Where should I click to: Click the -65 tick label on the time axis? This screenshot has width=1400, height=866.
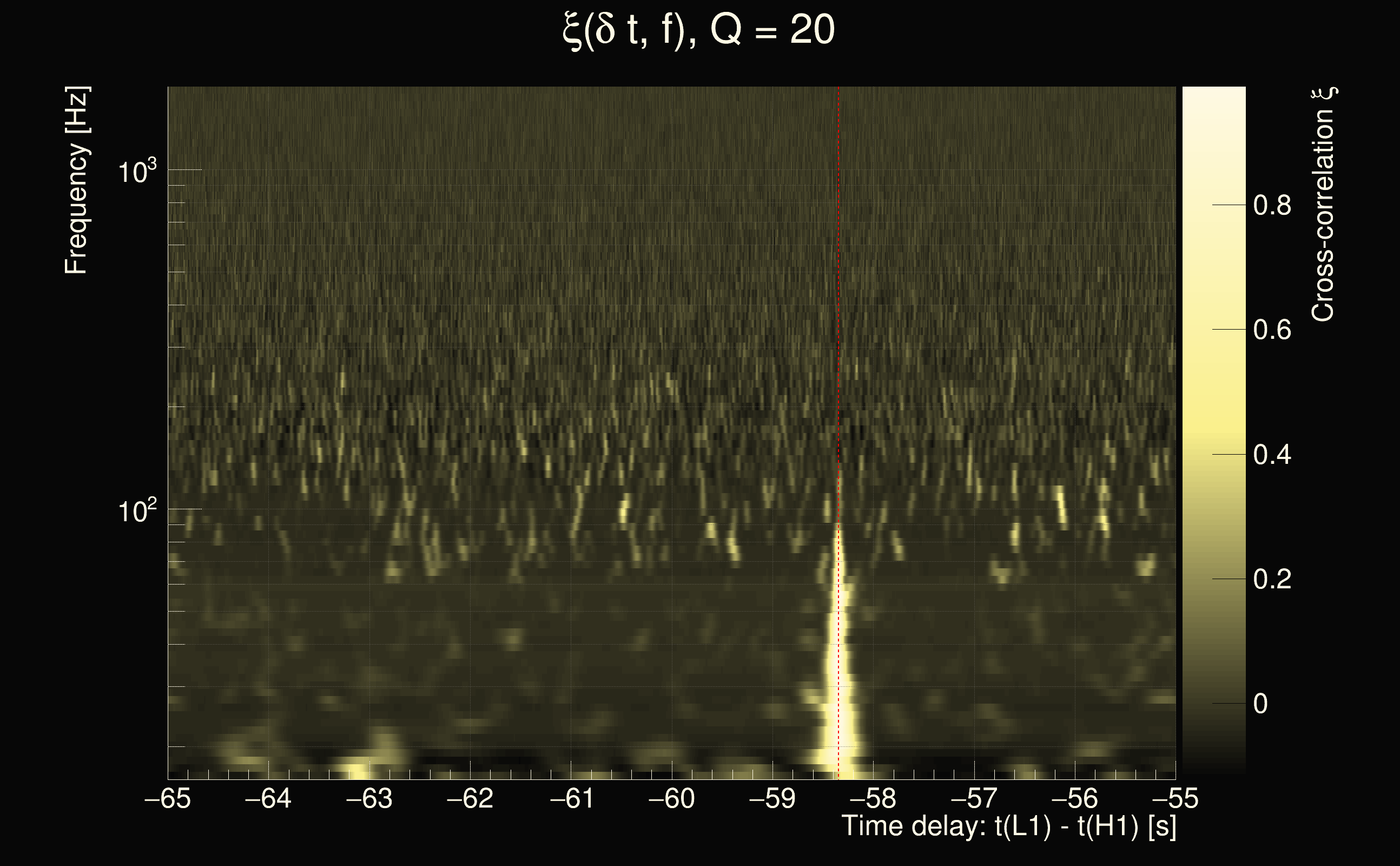click(168, 798)
